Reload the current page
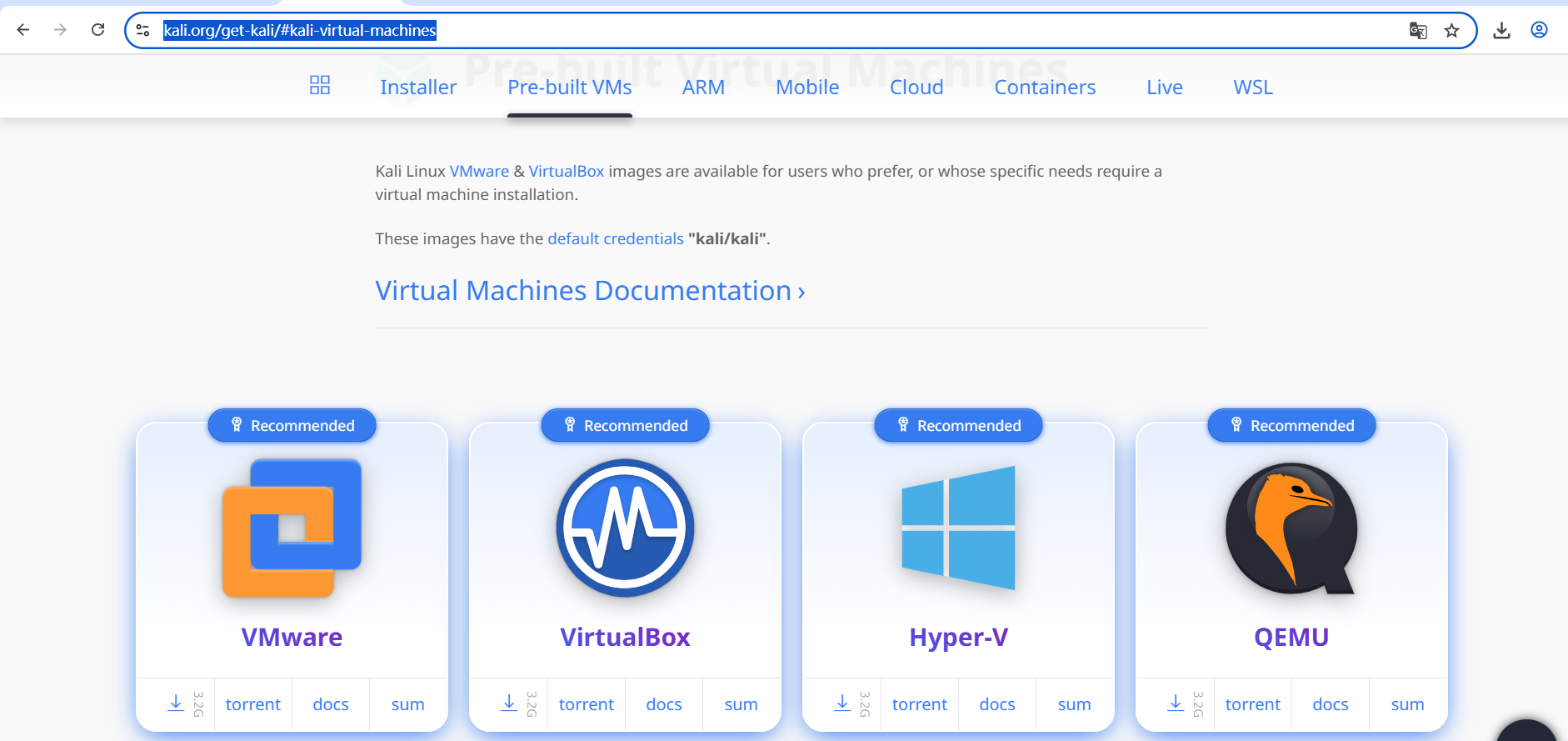This screenshot has width=1568, height=741. (97, 30)
